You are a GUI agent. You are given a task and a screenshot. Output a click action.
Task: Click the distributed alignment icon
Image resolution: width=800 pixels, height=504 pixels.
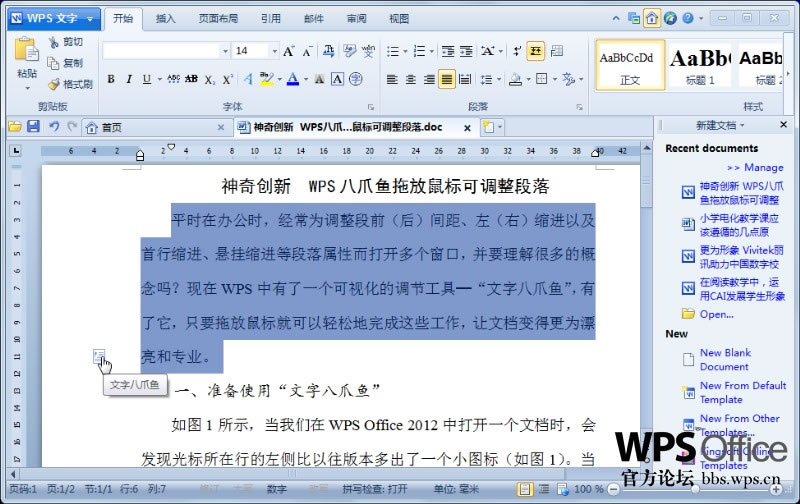pyautogui.click(x=465, y=79)
